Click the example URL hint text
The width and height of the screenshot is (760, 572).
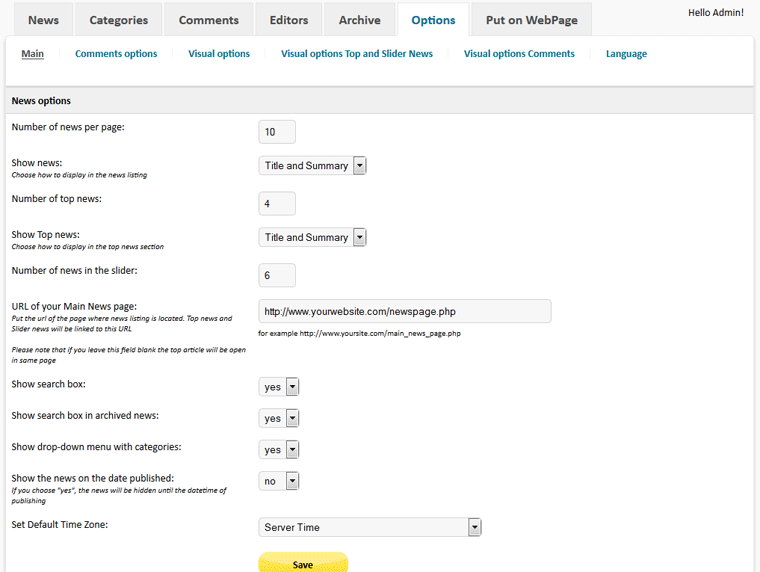click(359, 334)
